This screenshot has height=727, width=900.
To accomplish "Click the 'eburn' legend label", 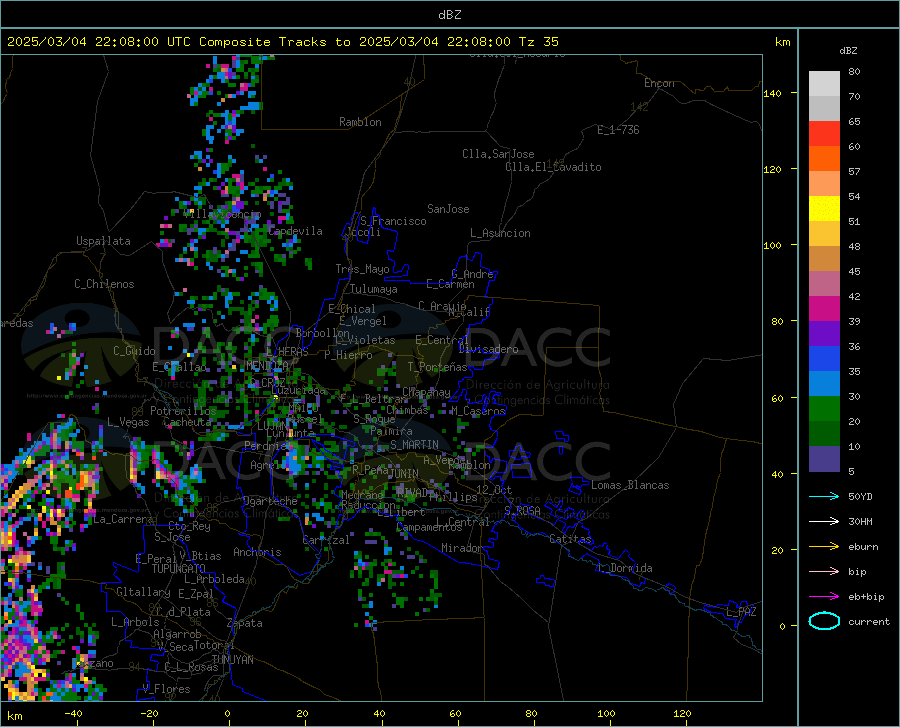I will 863,547.
